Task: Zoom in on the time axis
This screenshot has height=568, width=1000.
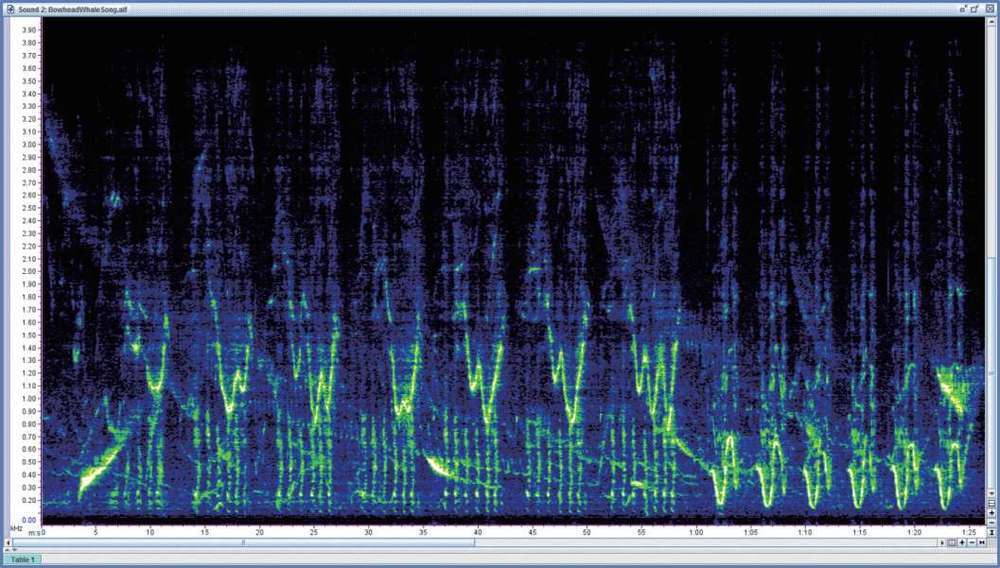Action: pos(962,543)
